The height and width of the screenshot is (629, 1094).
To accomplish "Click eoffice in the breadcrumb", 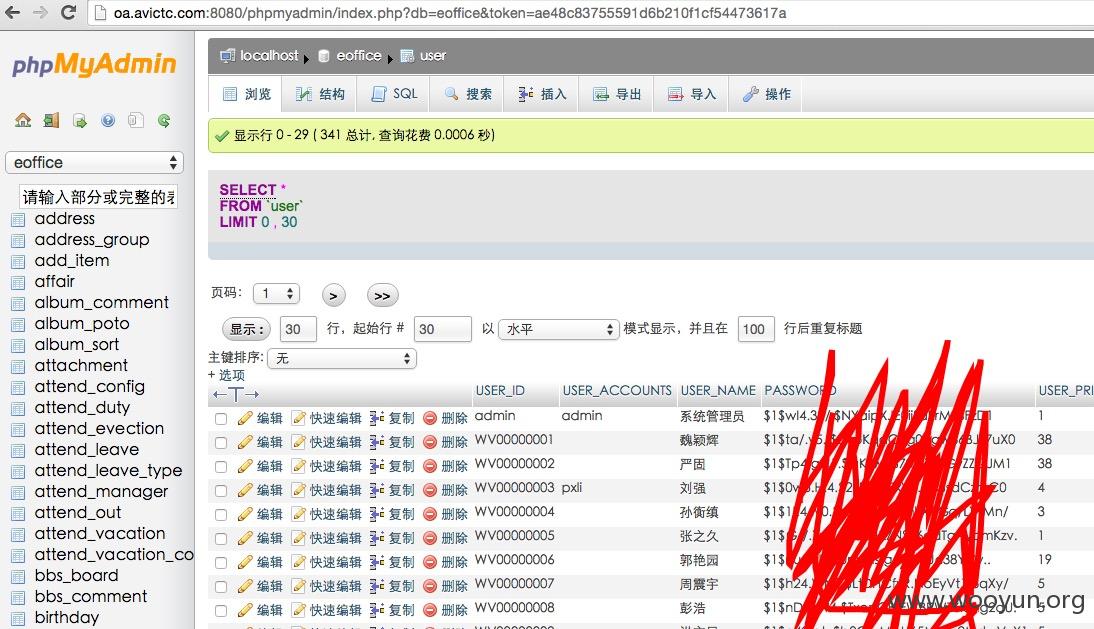I will pyautogui.click(x=359, y=56).
